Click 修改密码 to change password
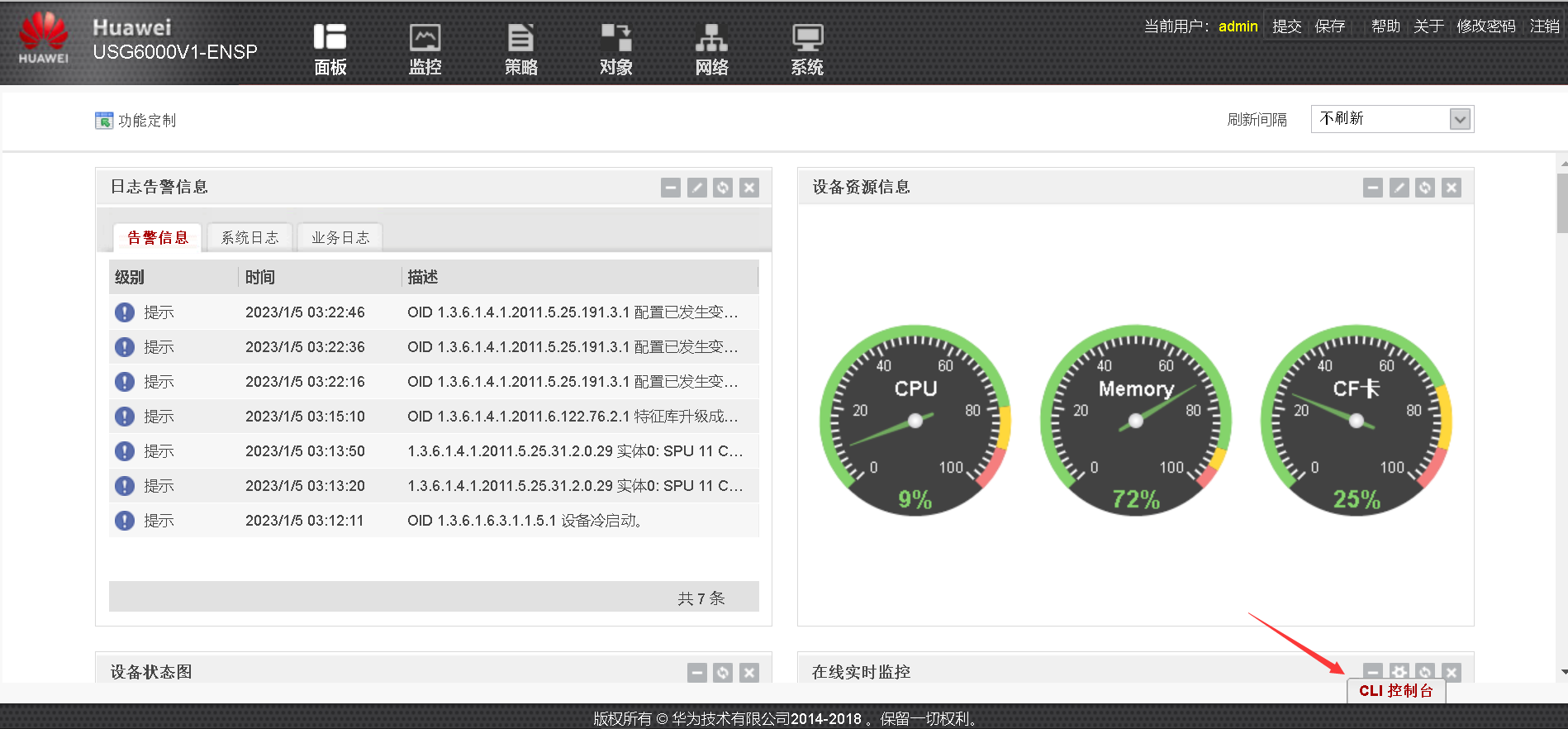Screen dimensions: 1568x729 1486,26
